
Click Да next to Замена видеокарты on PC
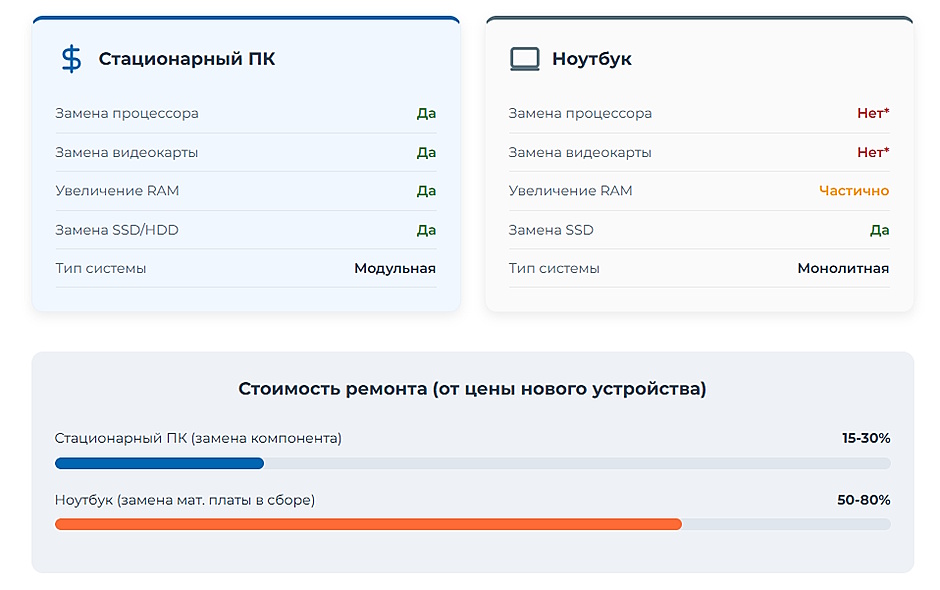[426, 152]
